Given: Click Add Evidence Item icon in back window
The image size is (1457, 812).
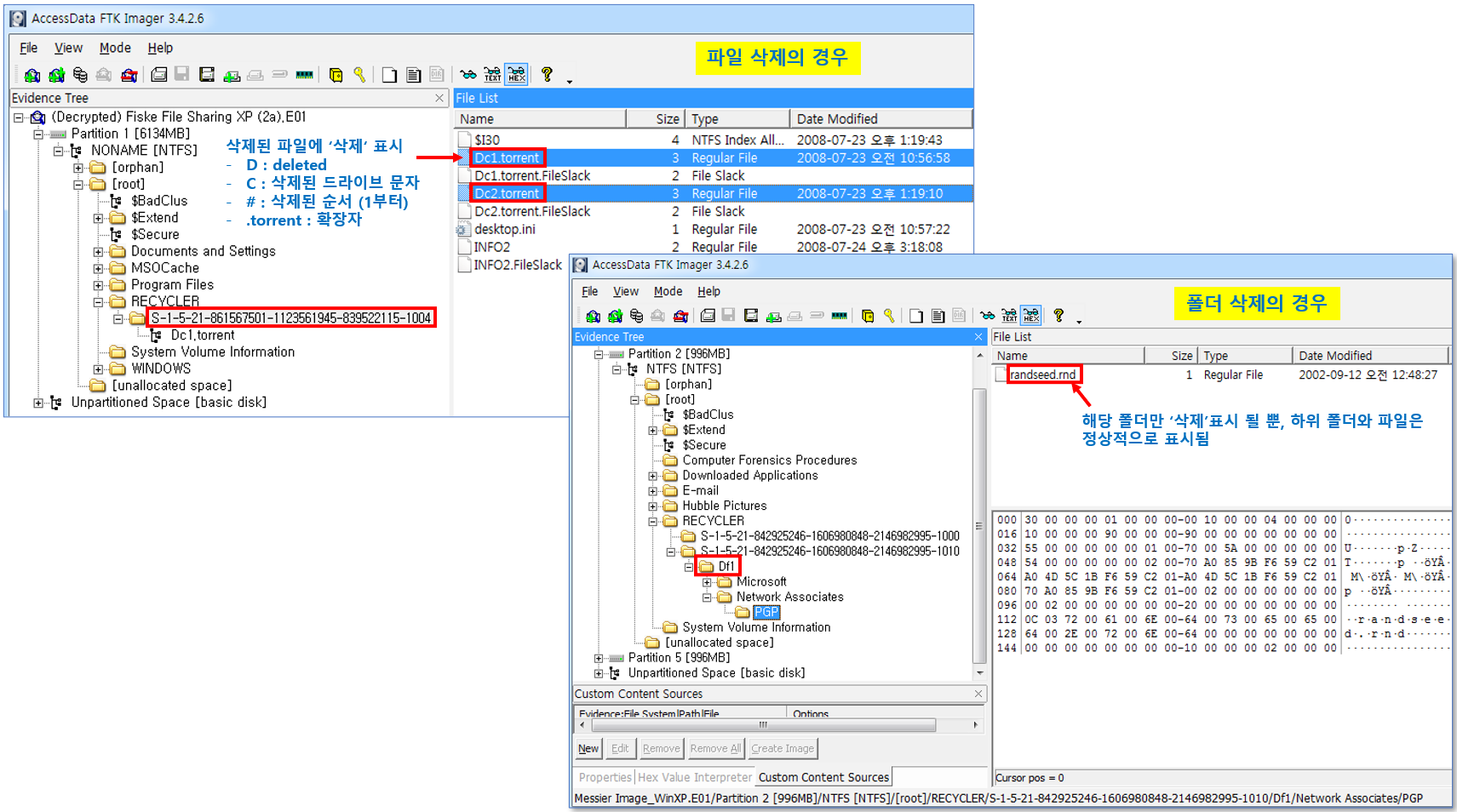Looking at the screenshot, I should coord(32,75).
